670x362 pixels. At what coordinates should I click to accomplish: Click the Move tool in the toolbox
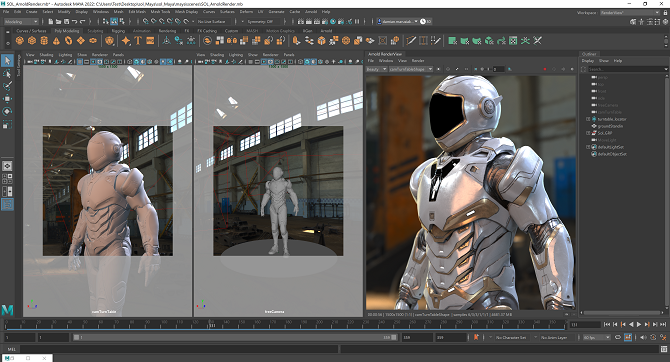7,99
